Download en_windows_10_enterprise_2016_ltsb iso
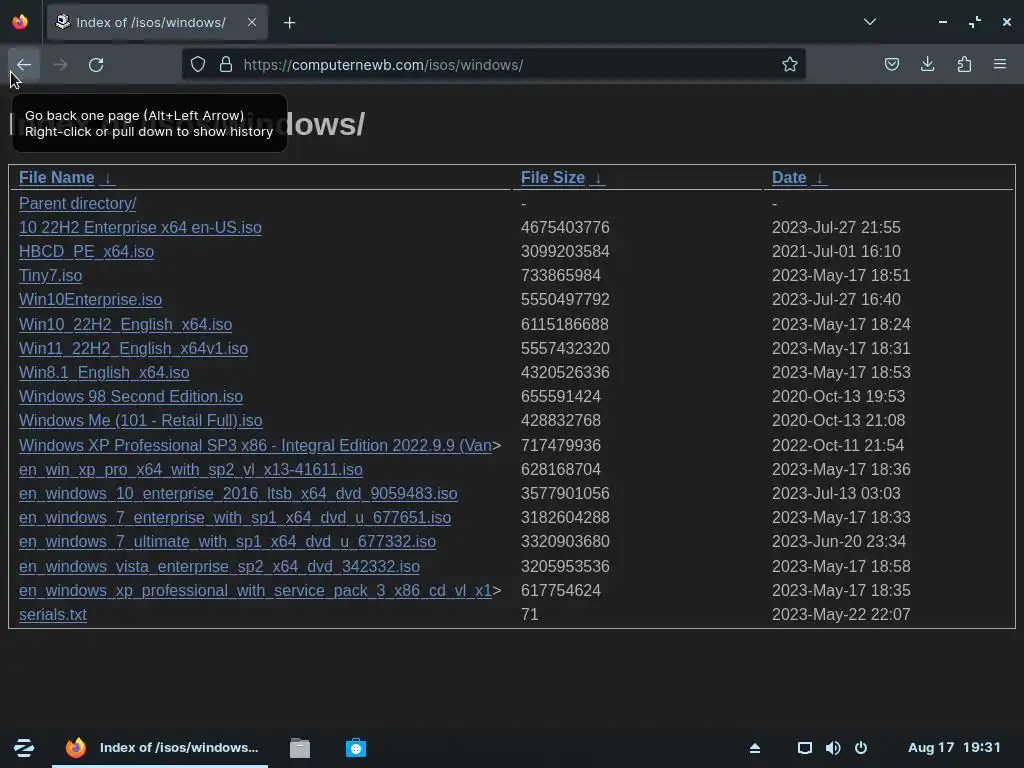1024x768 pixels. [x=238, y=494]
